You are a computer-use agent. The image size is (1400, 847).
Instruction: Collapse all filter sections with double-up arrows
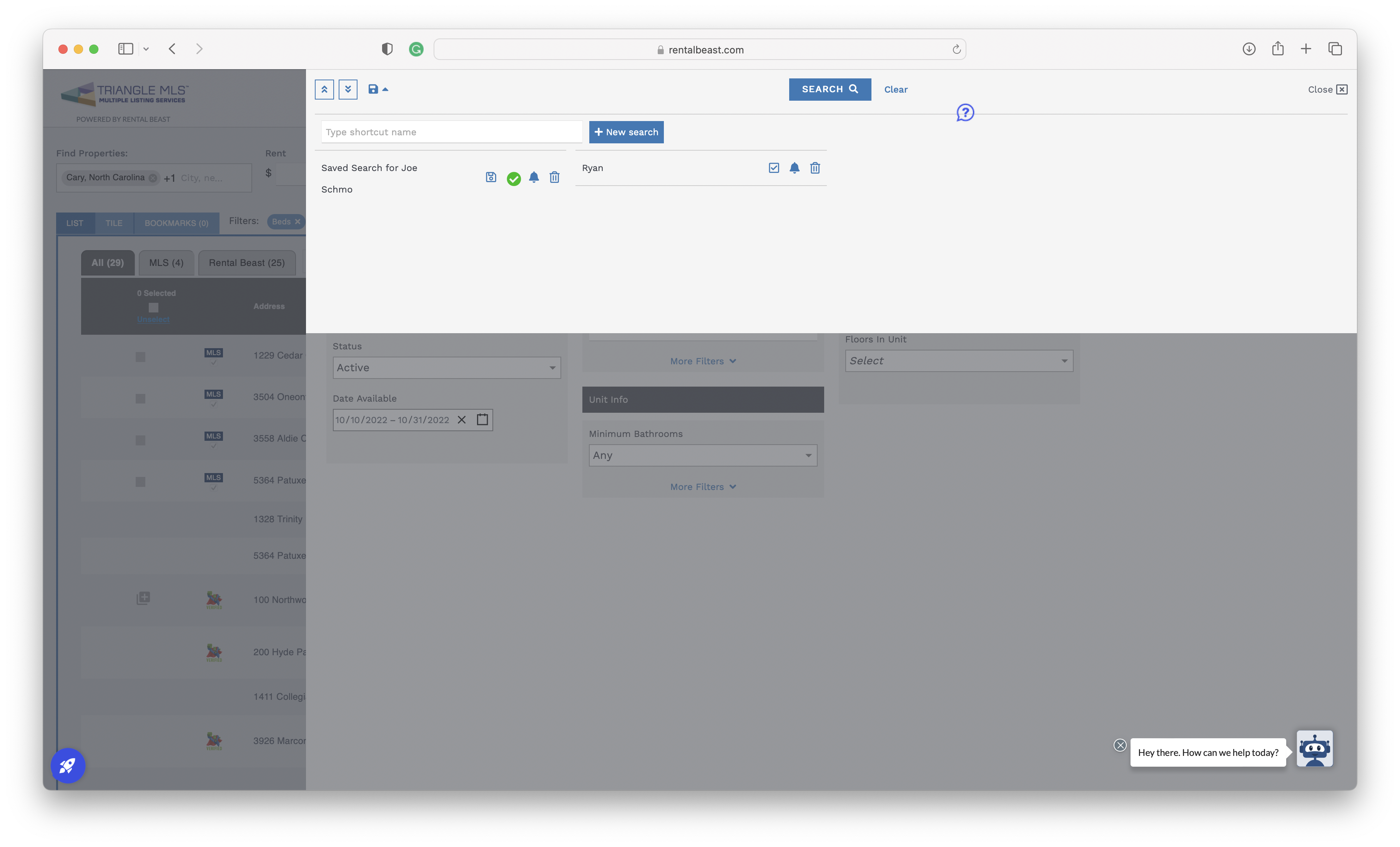324,89
